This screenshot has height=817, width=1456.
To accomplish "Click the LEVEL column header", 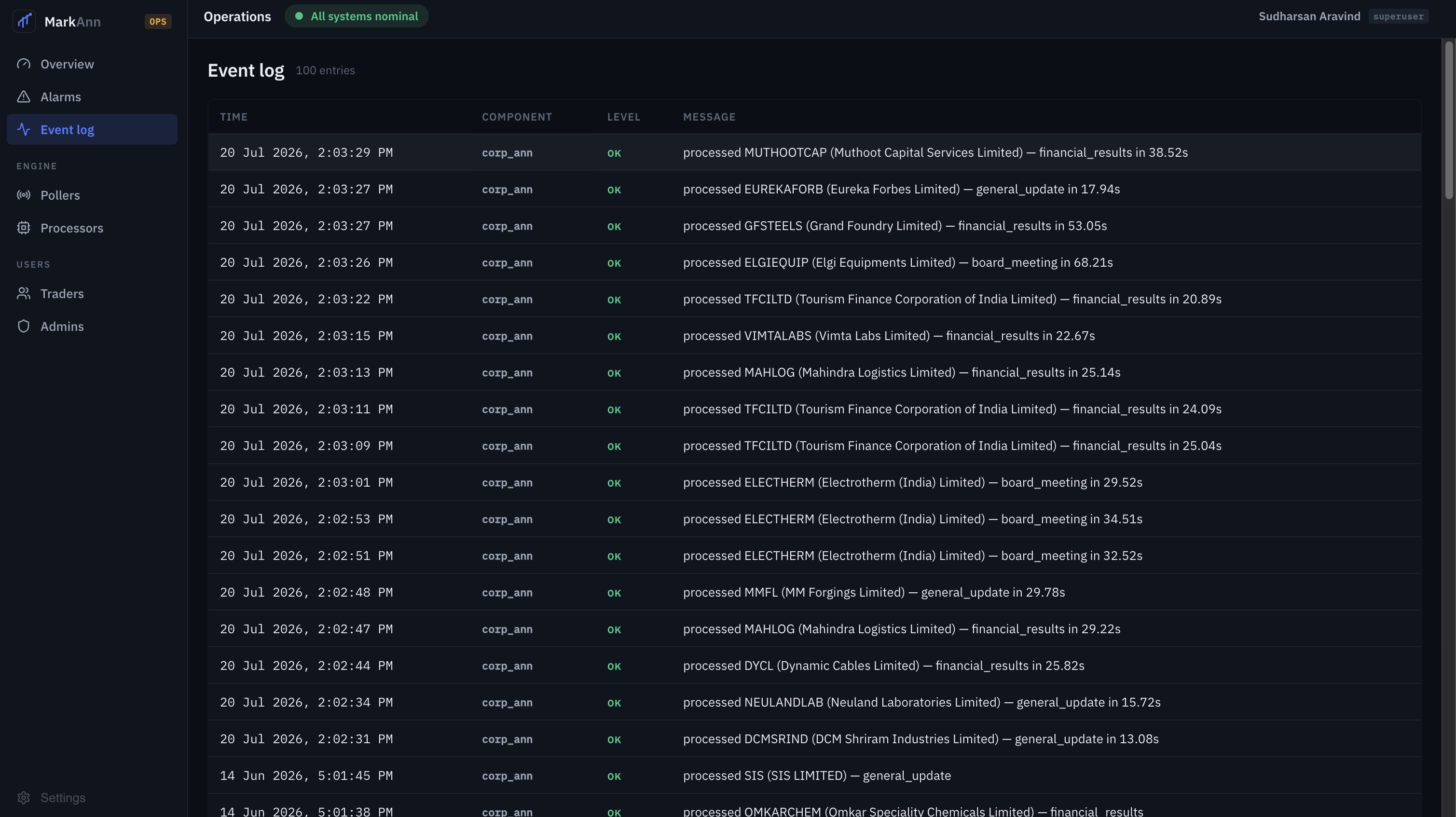I will [x=623, y=117].
